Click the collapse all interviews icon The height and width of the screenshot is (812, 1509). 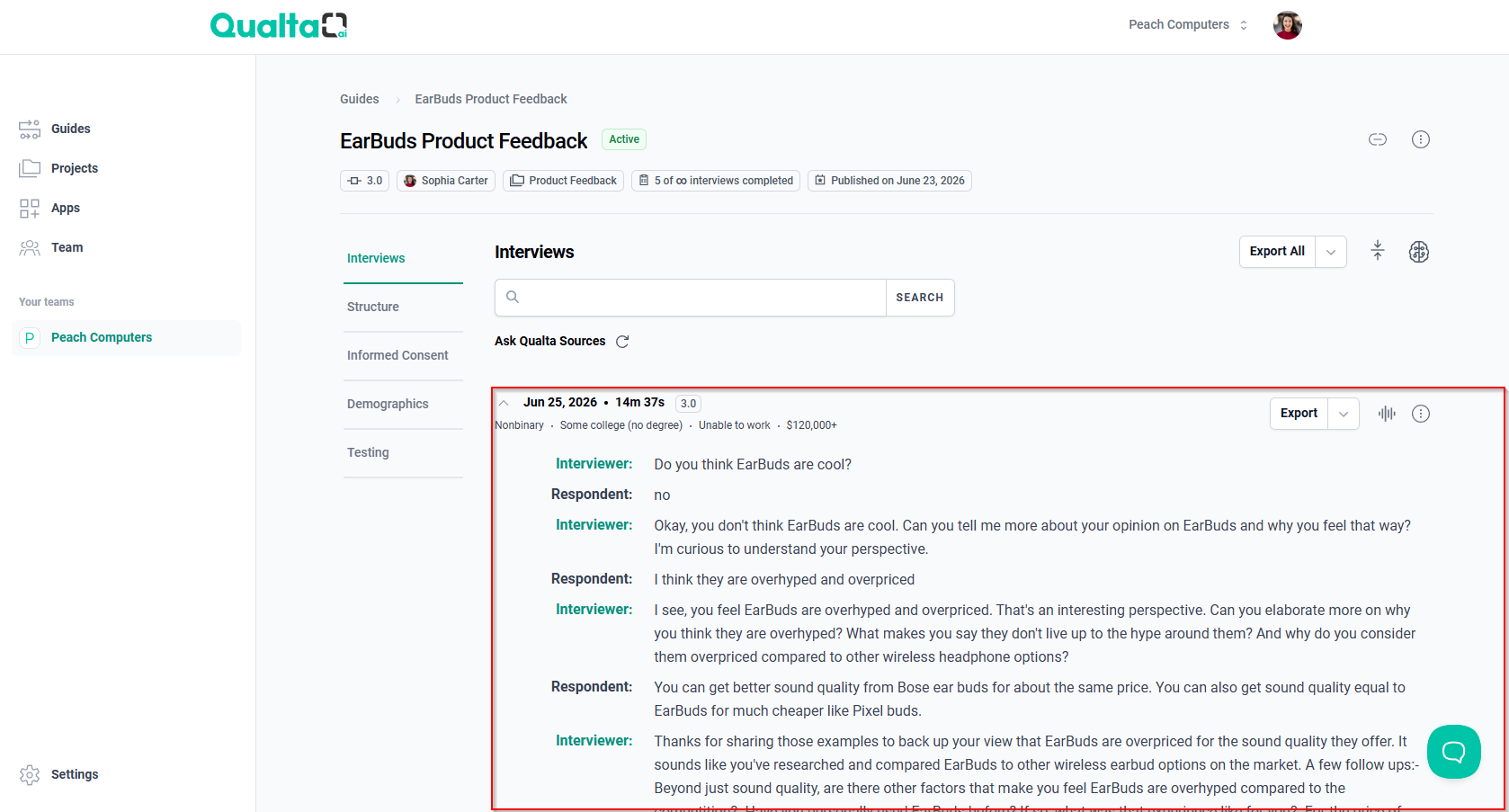click(1377, 251)
